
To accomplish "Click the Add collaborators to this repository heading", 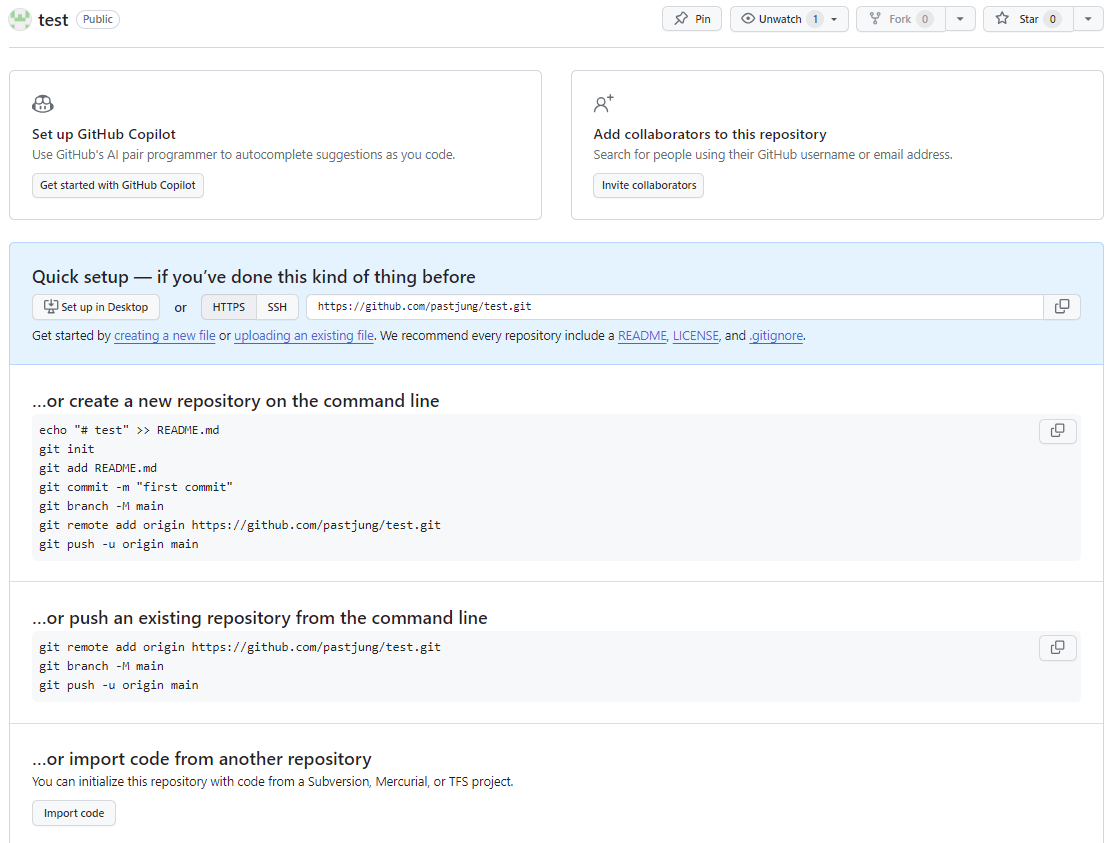I will click(710, 134).
